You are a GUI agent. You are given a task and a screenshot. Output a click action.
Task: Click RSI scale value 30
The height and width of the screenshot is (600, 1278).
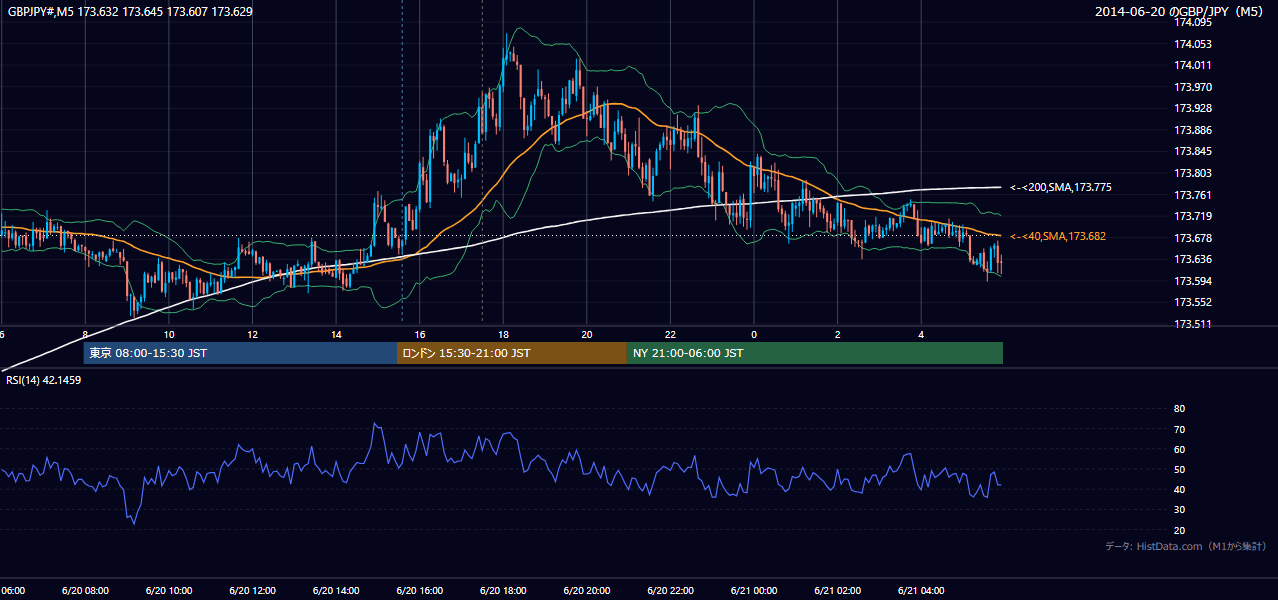1179,509
